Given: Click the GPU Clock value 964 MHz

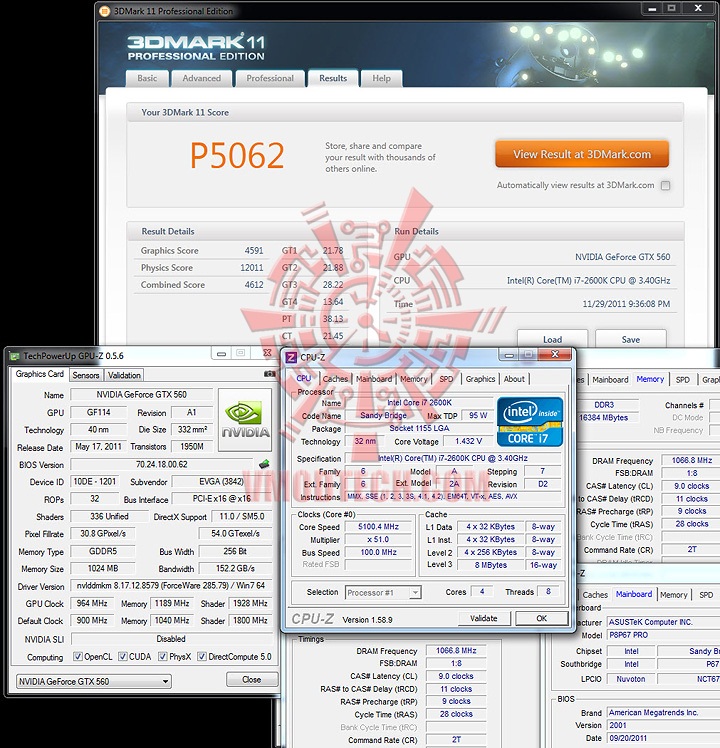Looking at the screenshot, I should coord(92,603).
